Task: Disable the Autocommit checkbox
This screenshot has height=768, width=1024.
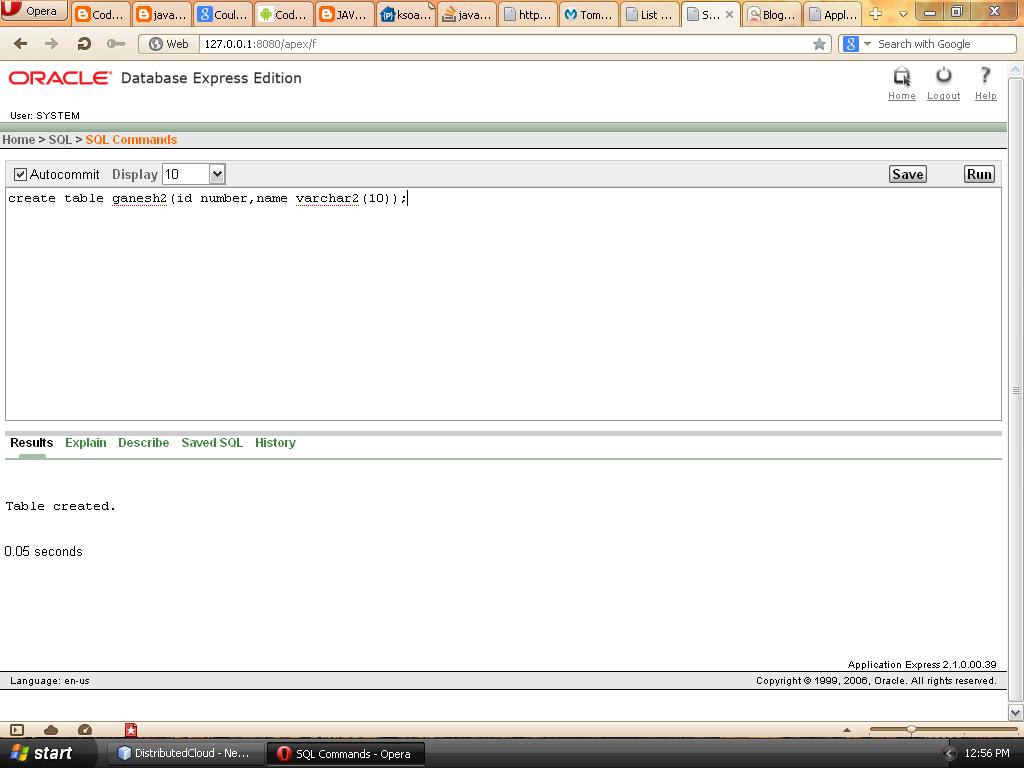Action: click(x=20, y=174)
